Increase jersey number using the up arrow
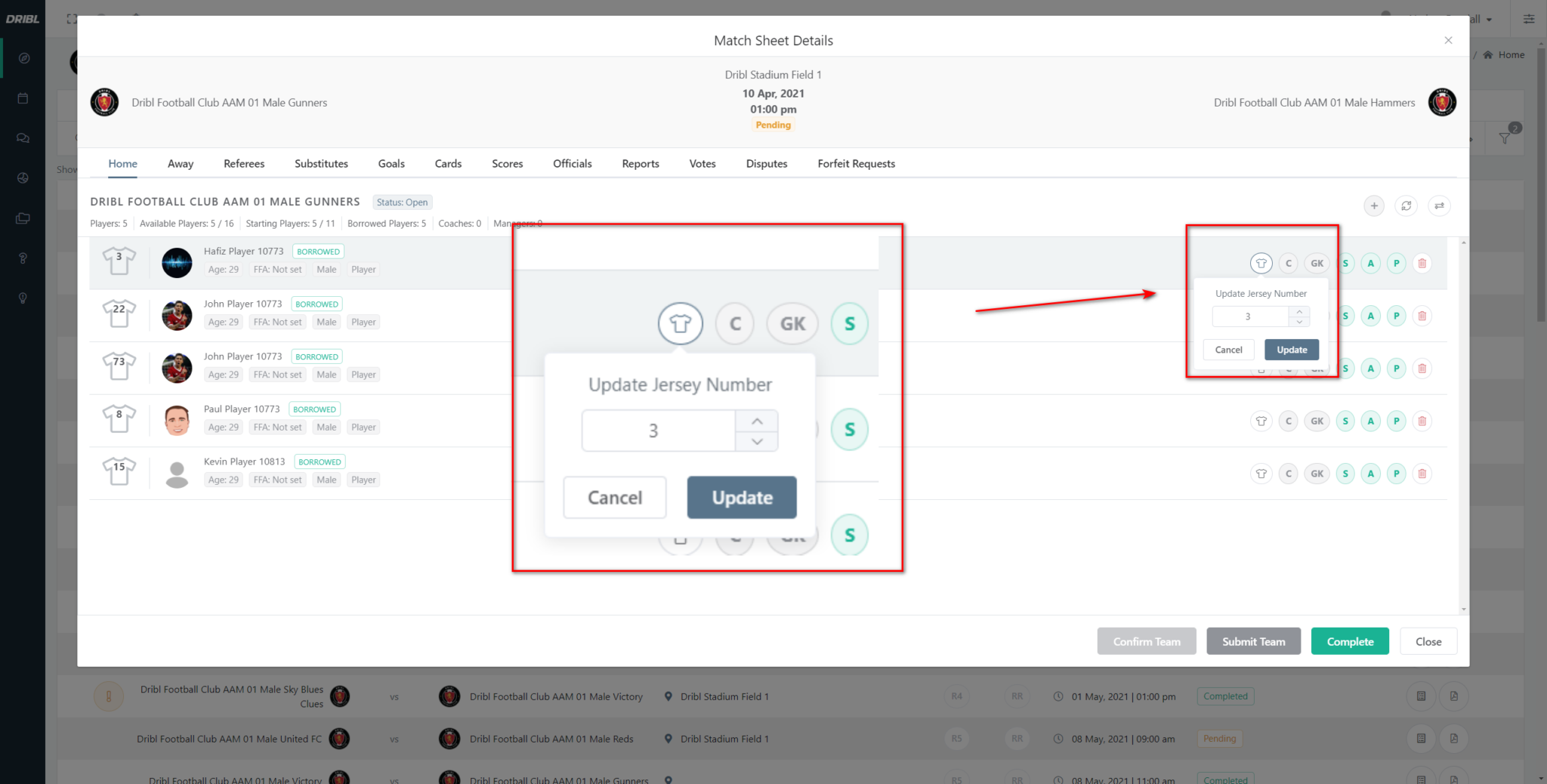The height and width of the screenshot is (784, 1547). pyautogui.click(x=756, y=421)
